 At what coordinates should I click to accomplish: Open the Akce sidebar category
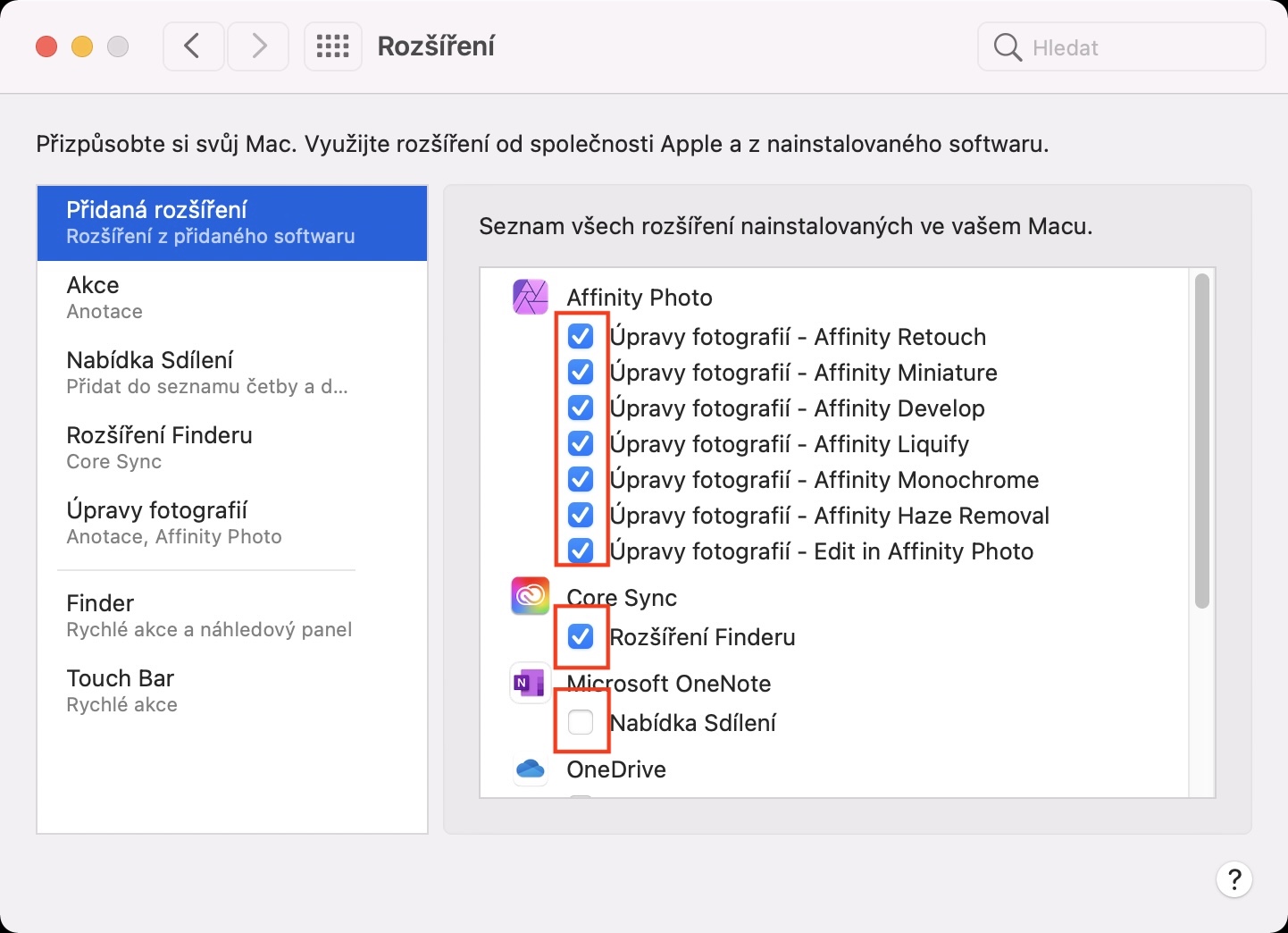[x=232, y=298]
